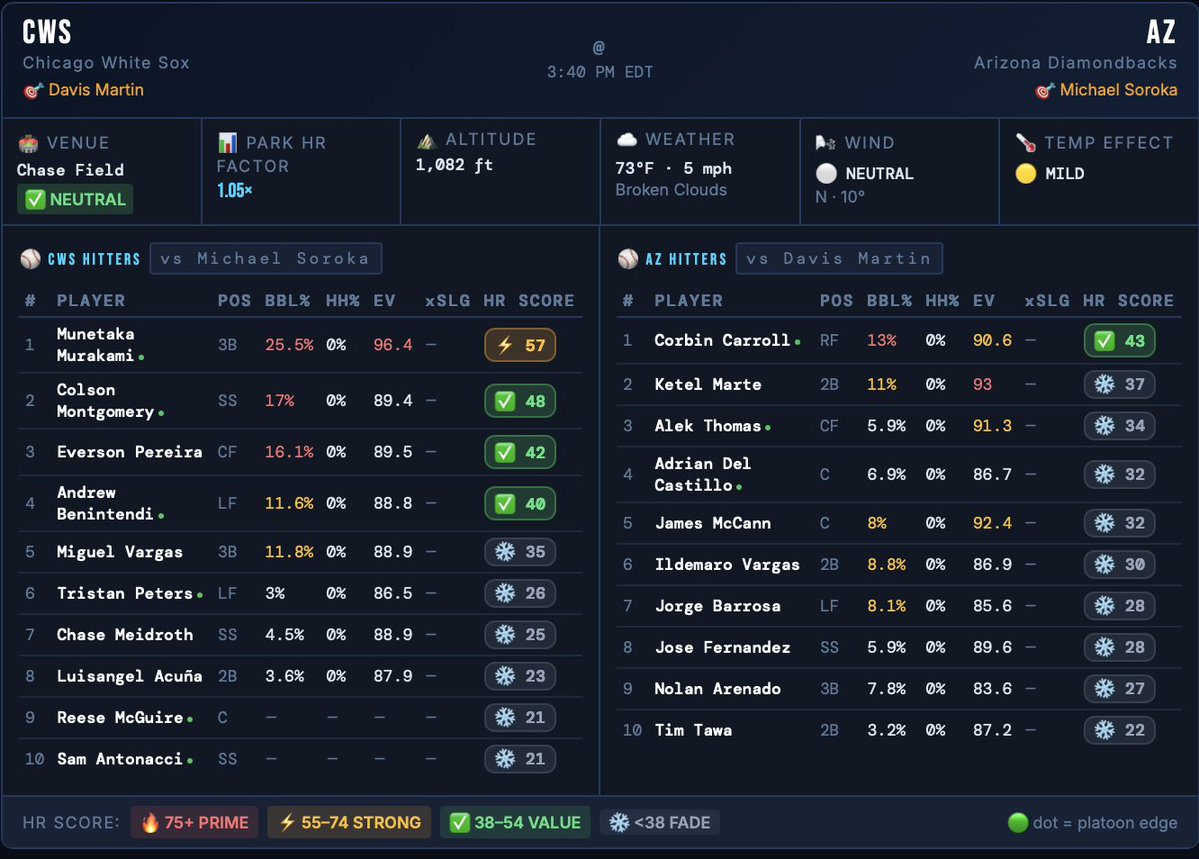Click the vs Davis Martin tag
1199x859 pixels.
click(x=840, y=259)
